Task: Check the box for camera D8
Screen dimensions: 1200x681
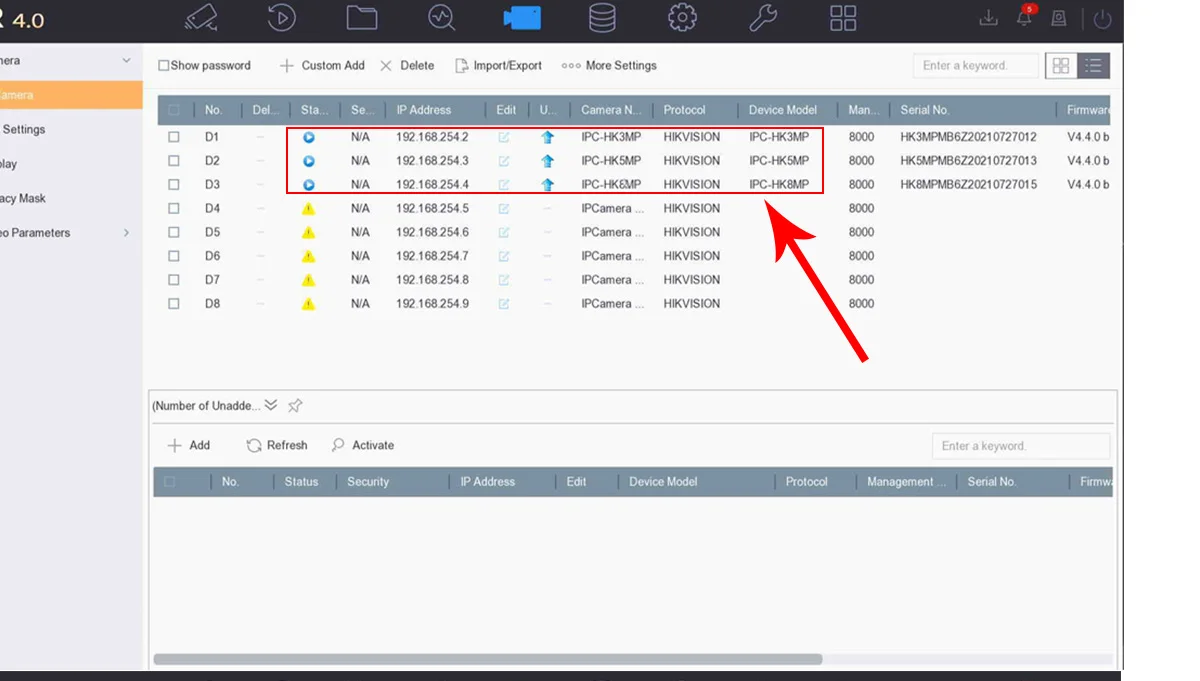Action: [174, 304]
